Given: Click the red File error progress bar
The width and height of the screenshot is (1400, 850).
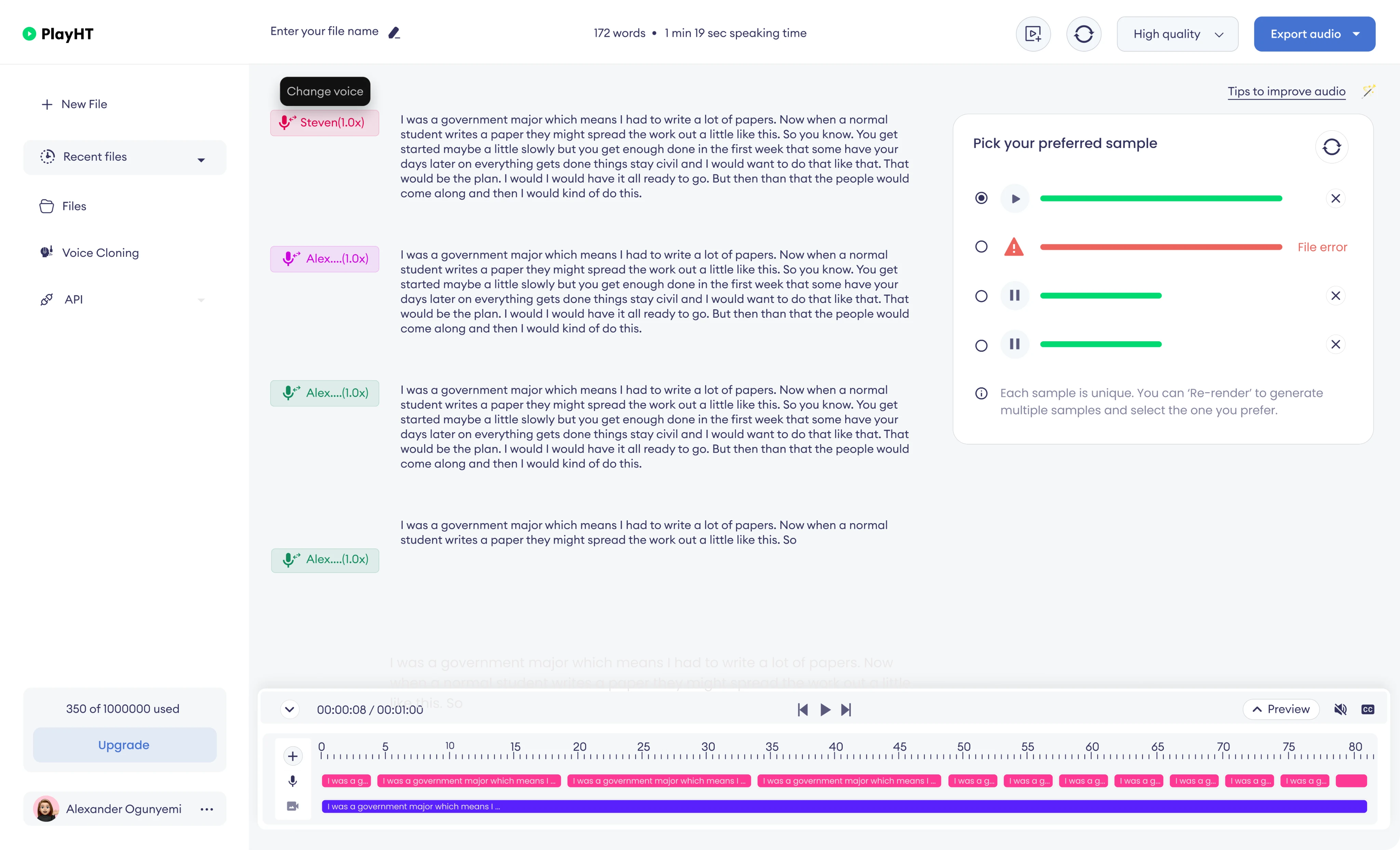Looking at the screenshot, I should point(1161,247).
